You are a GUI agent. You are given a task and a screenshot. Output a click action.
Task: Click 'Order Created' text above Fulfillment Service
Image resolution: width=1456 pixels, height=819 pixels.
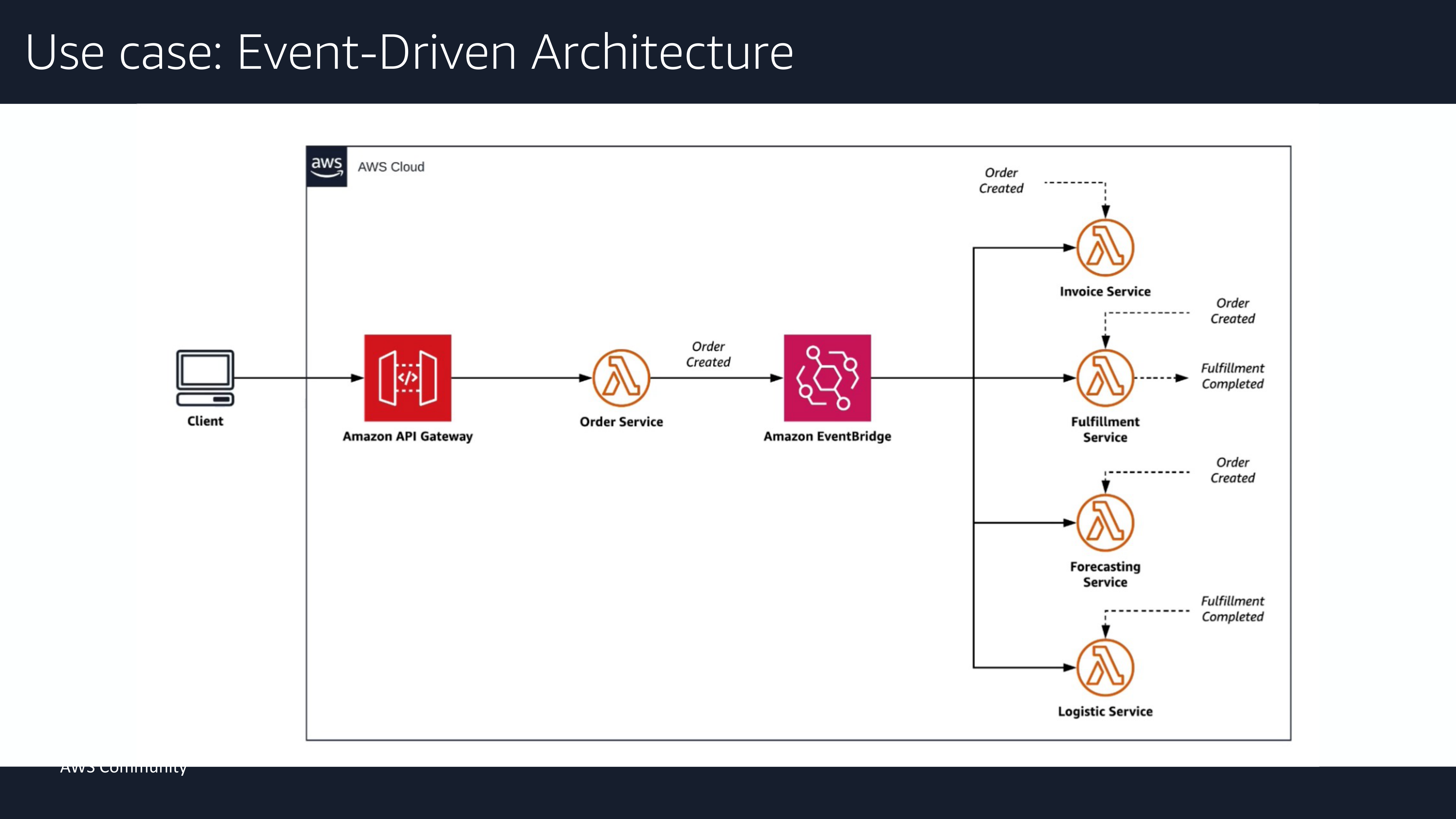point(1232,311)
